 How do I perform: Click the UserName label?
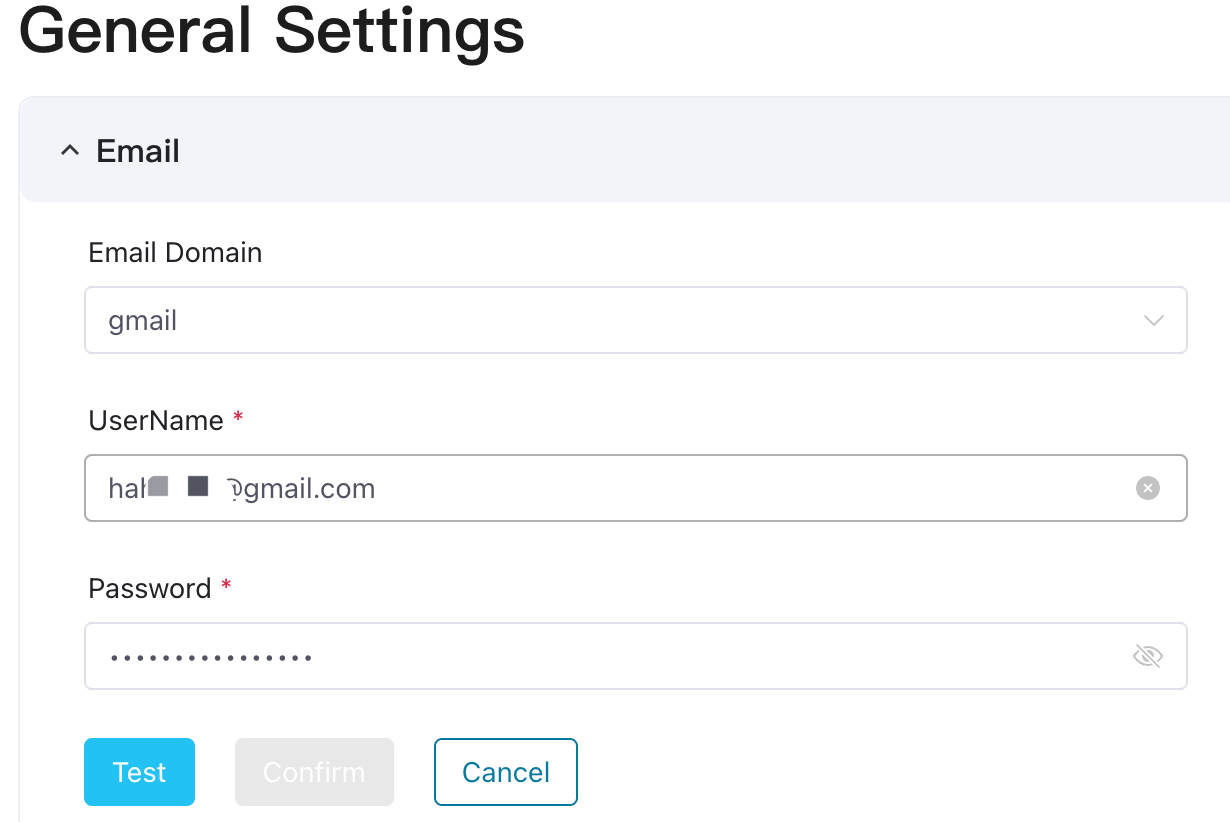tap(156, 421)
